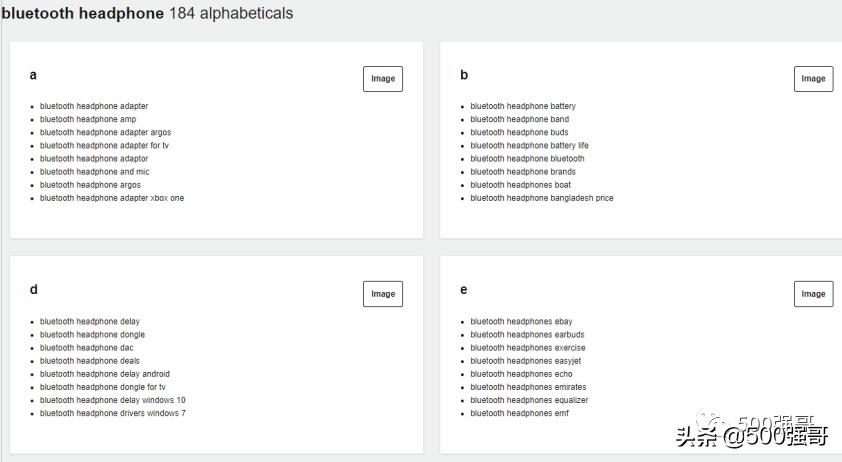842x462 pixels.
Task: Select 'bluetooth headphone delay windows 10'
Action: tap(113, 400)
